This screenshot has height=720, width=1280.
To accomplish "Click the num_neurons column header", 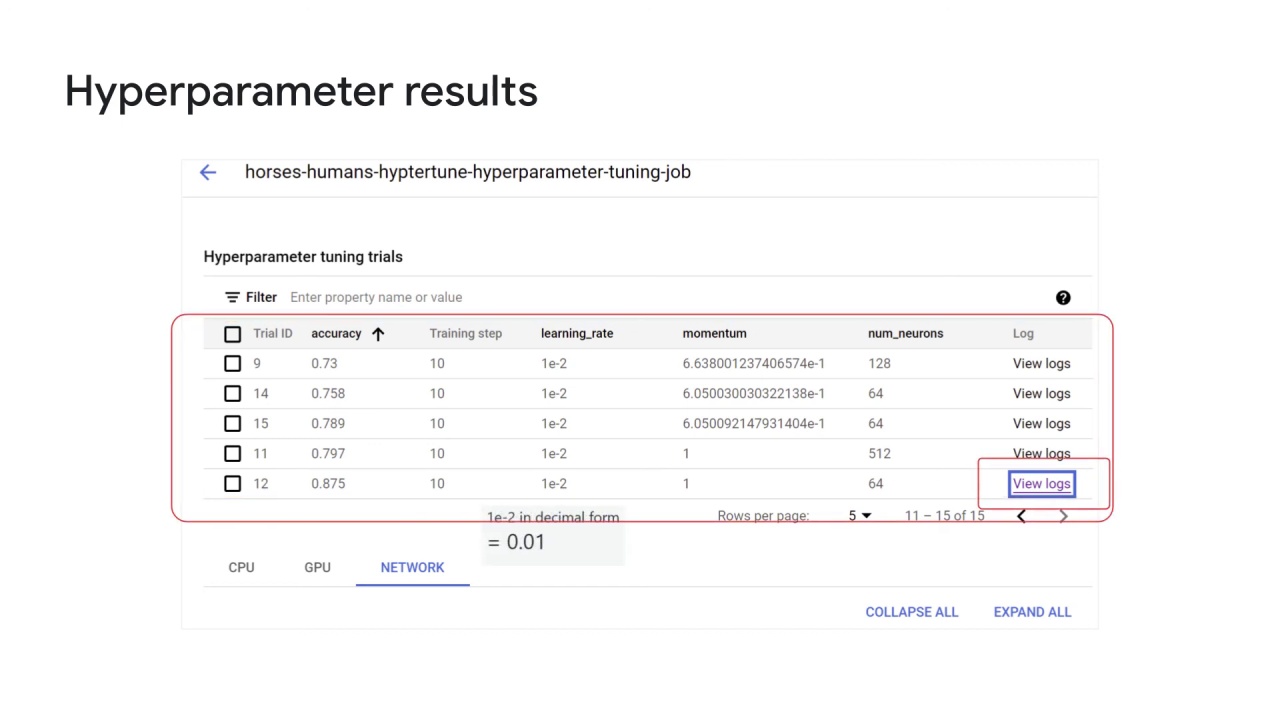I will coord(905,334).
